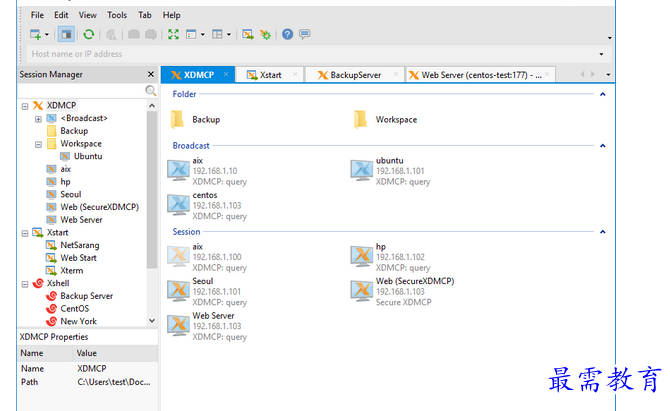Screen dimensions: 670x411
Task: Close the Session Manager panel
Action: 151,74
